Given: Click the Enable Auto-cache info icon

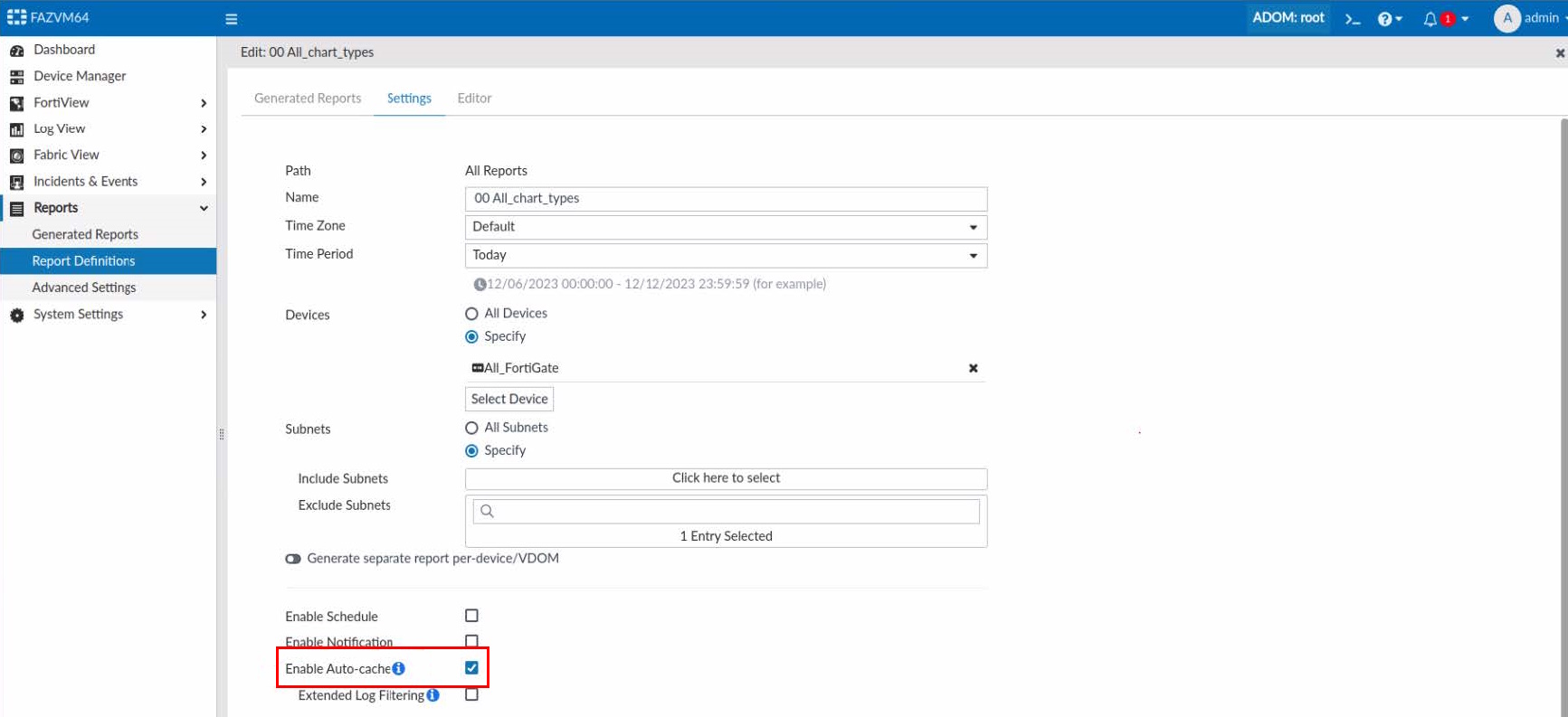Looking at the screenshot, I should (x=399, y=669).
